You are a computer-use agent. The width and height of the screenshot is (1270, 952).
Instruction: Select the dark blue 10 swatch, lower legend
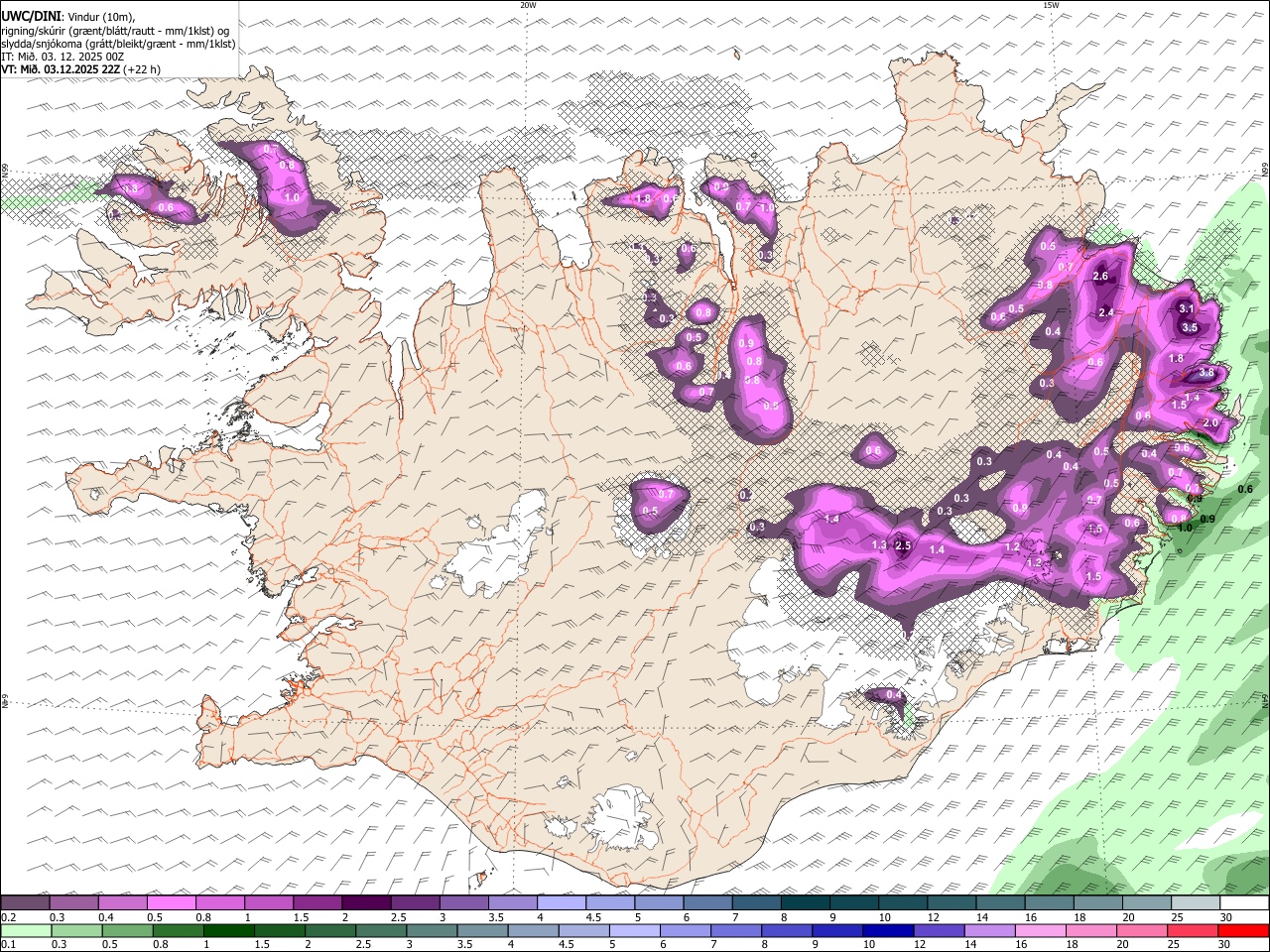(x=888, y=931)
